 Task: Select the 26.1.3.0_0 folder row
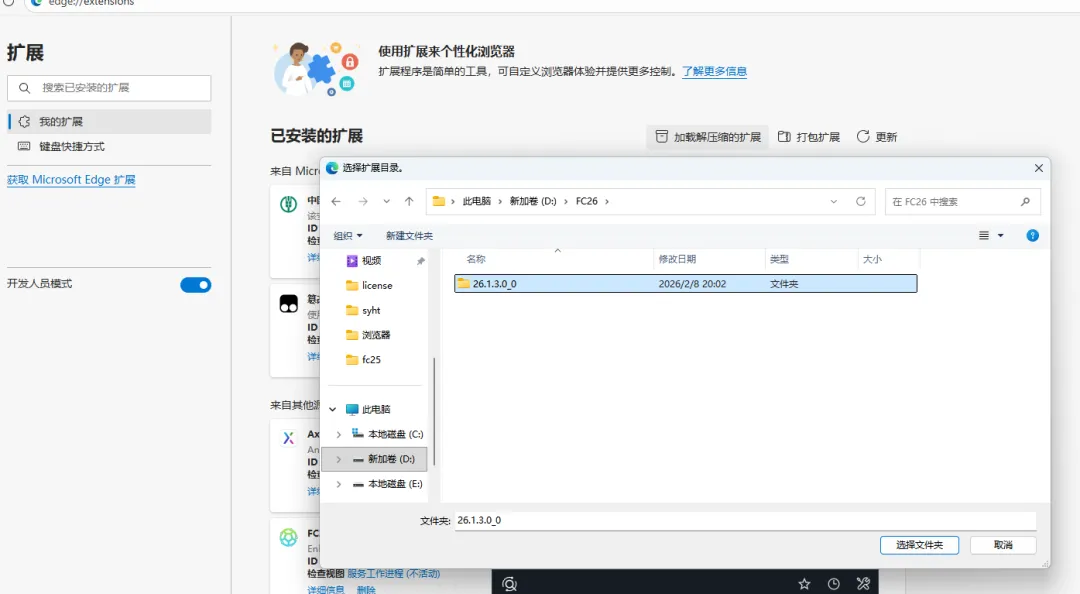685,284
